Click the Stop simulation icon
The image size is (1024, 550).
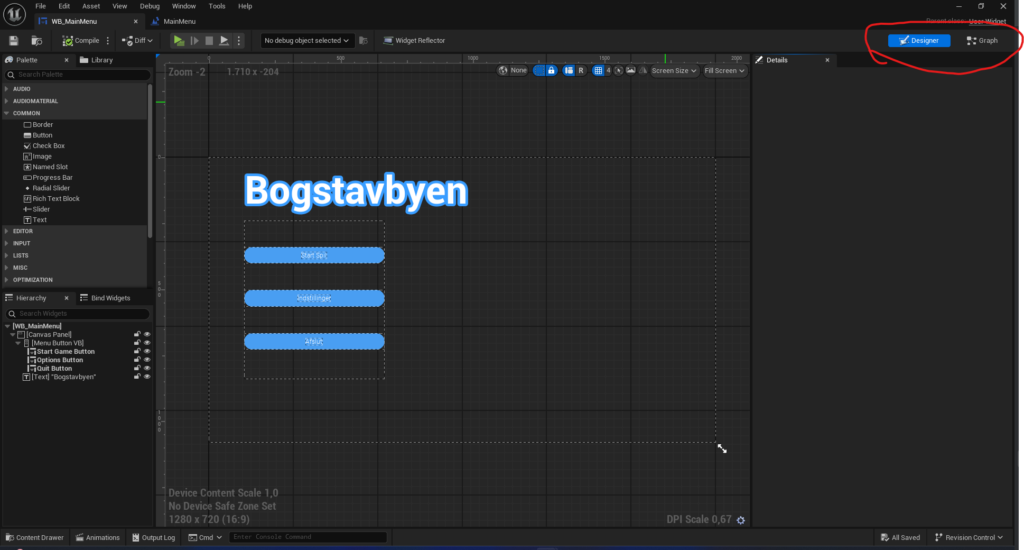[209, 41]
